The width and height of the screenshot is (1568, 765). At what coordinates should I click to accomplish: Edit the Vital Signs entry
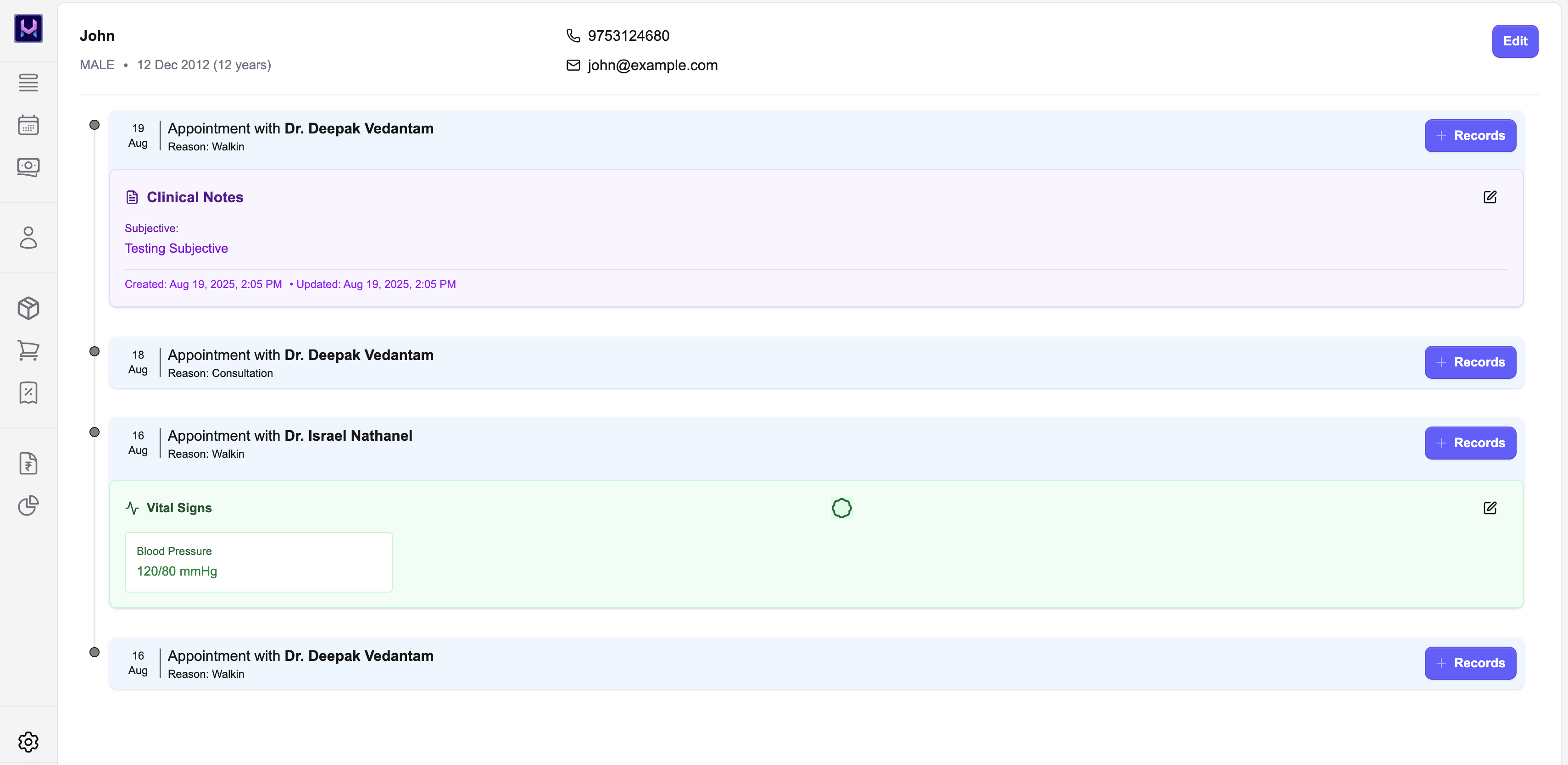(x=1490, y=508)
